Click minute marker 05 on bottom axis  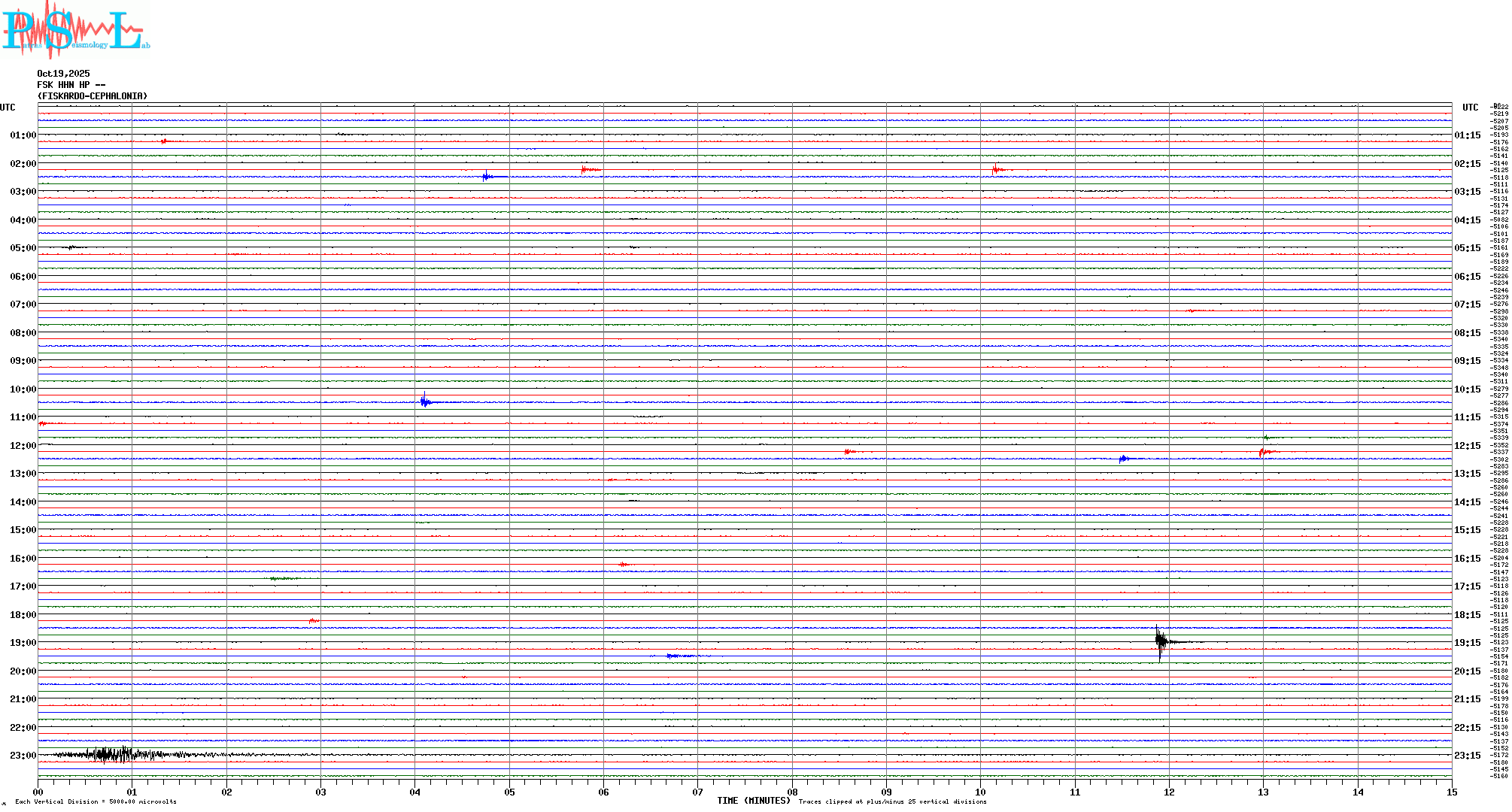coord(509,792)
